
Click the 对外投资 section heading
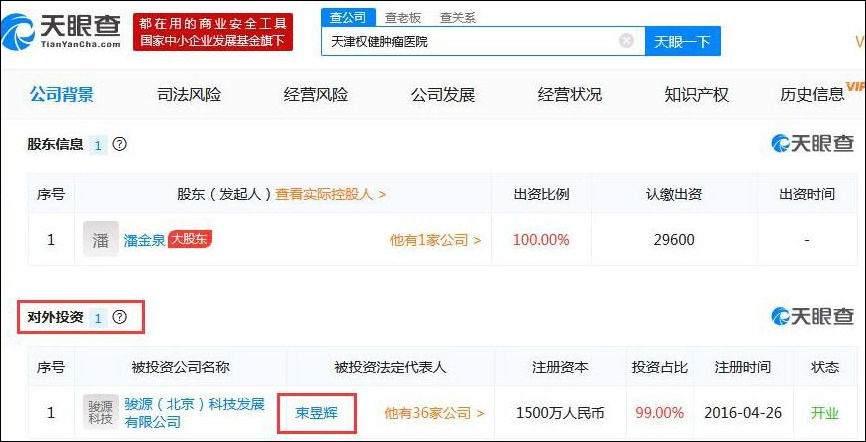(55, 317)
